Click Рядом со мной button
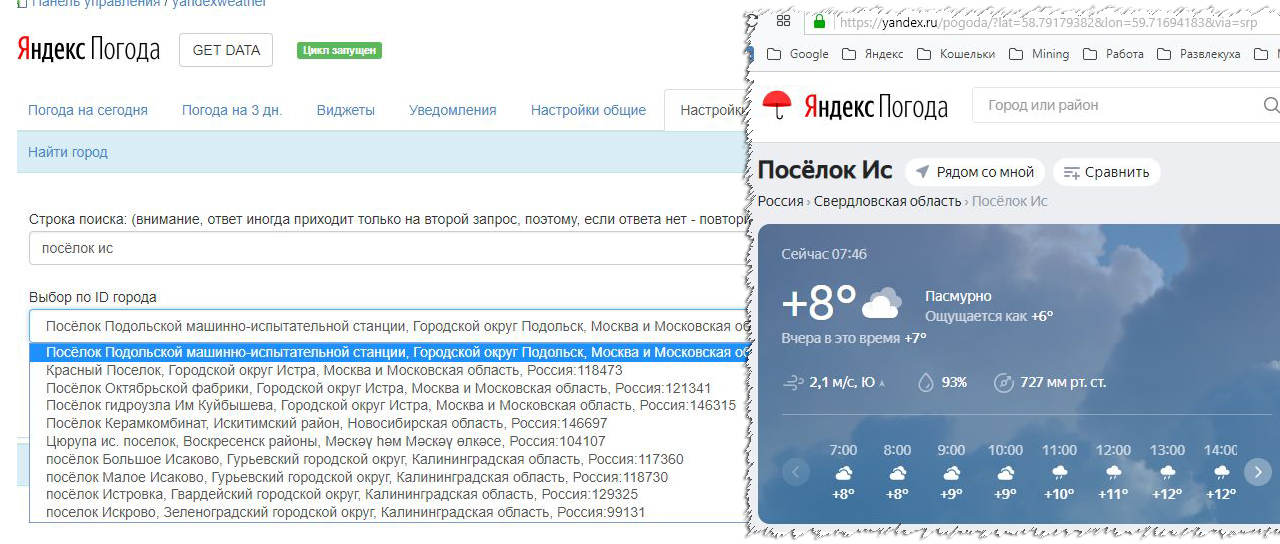This screenshot has width=1280, height=544. click(x=975, y=172)
